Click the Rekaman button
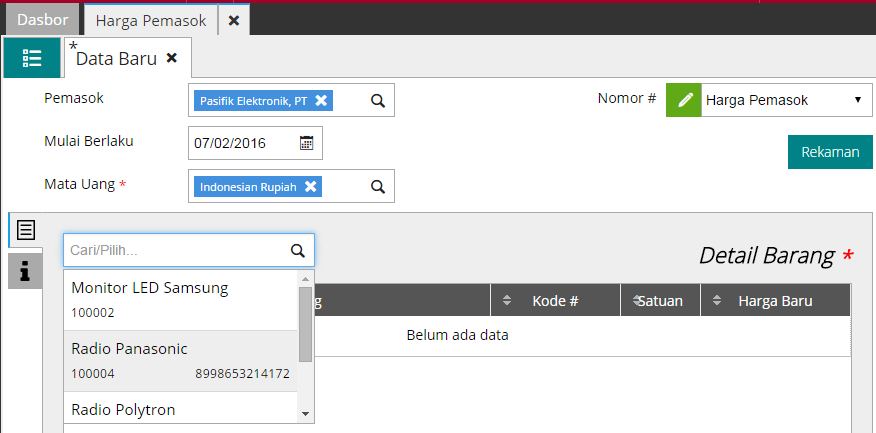876x433 pixels. pos(830,152)
